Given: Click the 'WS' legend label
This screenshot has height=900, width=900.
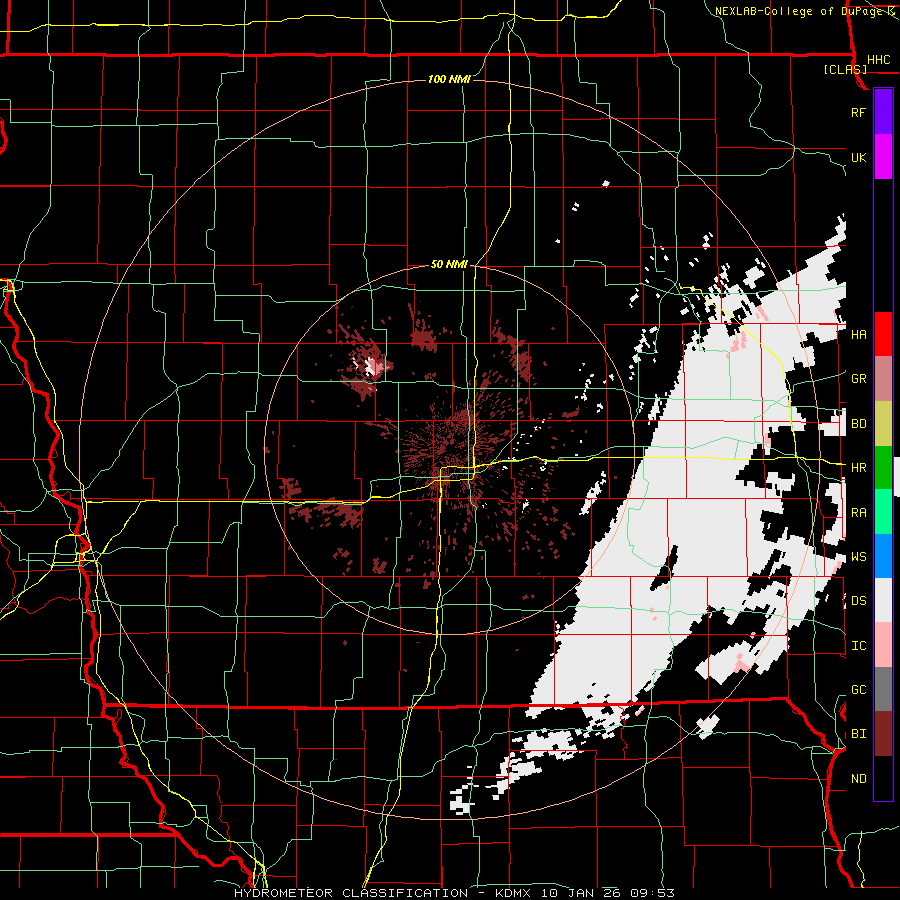Looking at the screenshot, I should point(858,557).
